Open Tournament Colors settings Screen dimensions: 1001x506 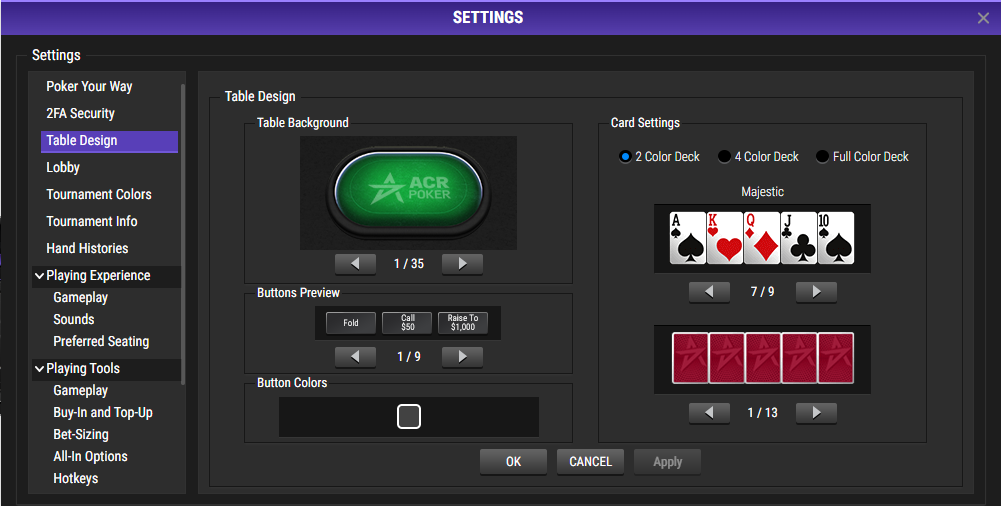[99, 195]
